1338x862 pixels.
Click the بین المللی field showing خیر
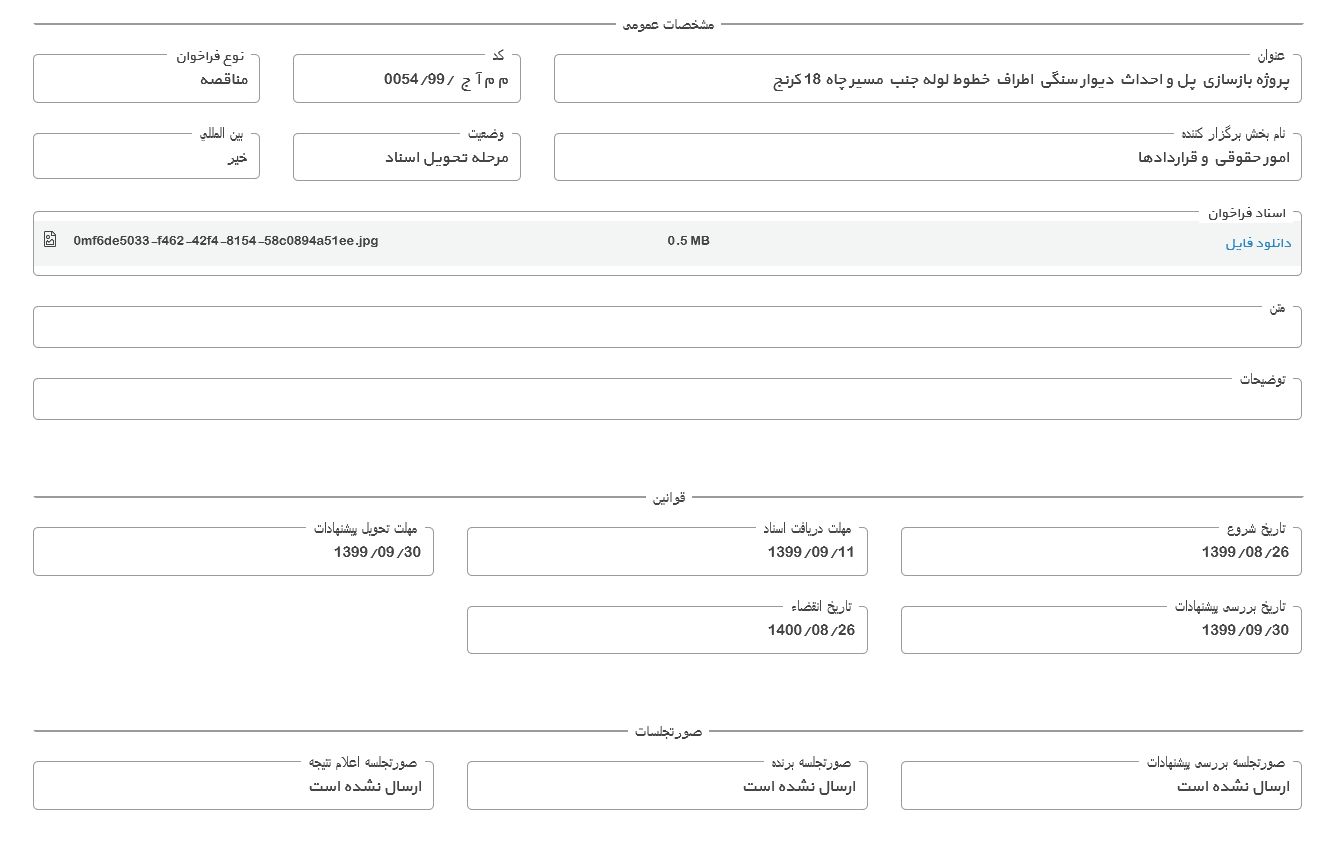(146, 157)
